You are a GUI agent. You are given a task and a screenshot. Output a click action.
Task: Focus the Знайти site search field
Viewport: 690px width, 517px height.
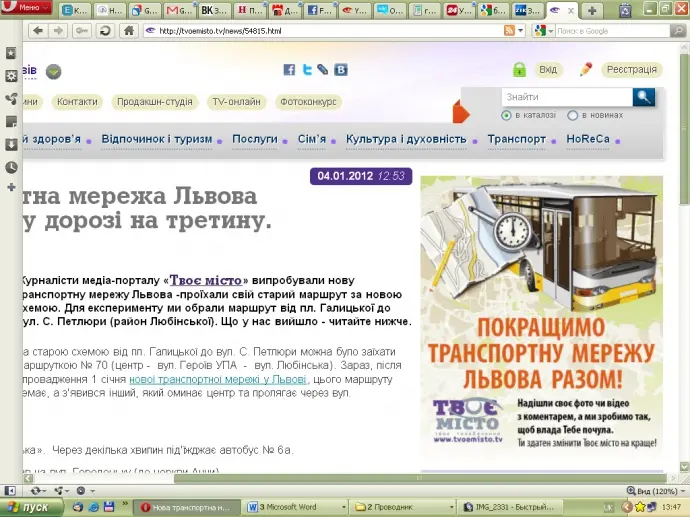click(x=567, y=97)
